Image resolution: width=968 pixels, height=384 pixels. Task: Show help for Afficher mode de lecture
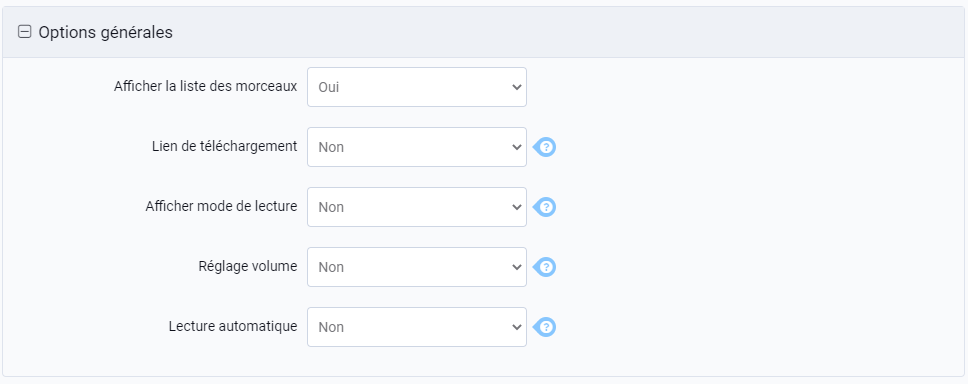tap(544, 207)
